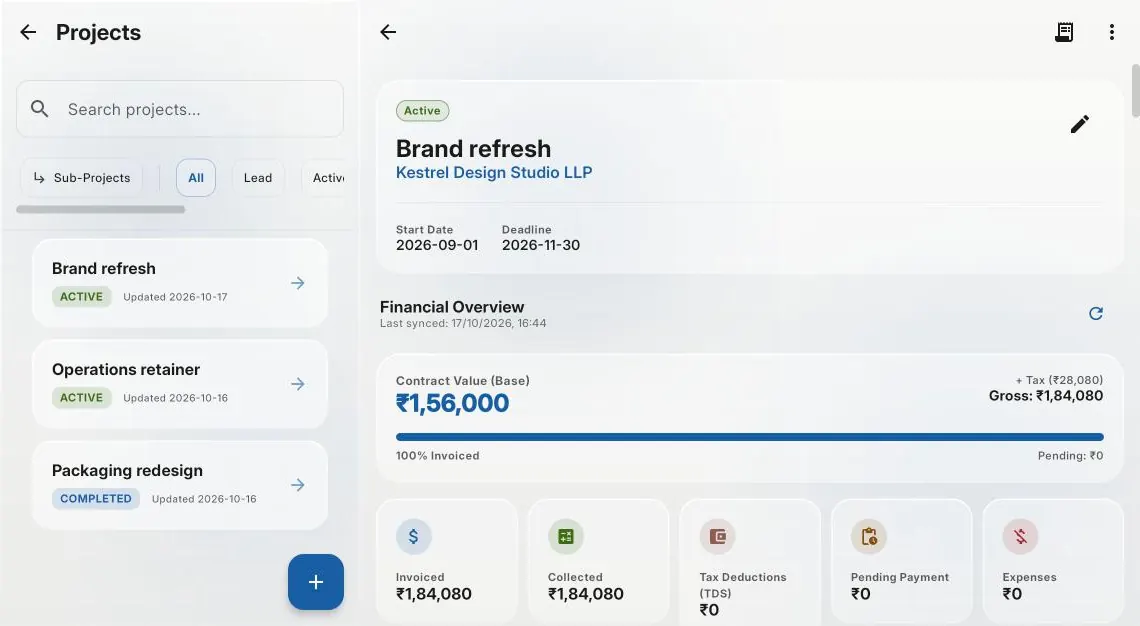Click the Expenses crossed-dollar icon

coord(1020,537)
